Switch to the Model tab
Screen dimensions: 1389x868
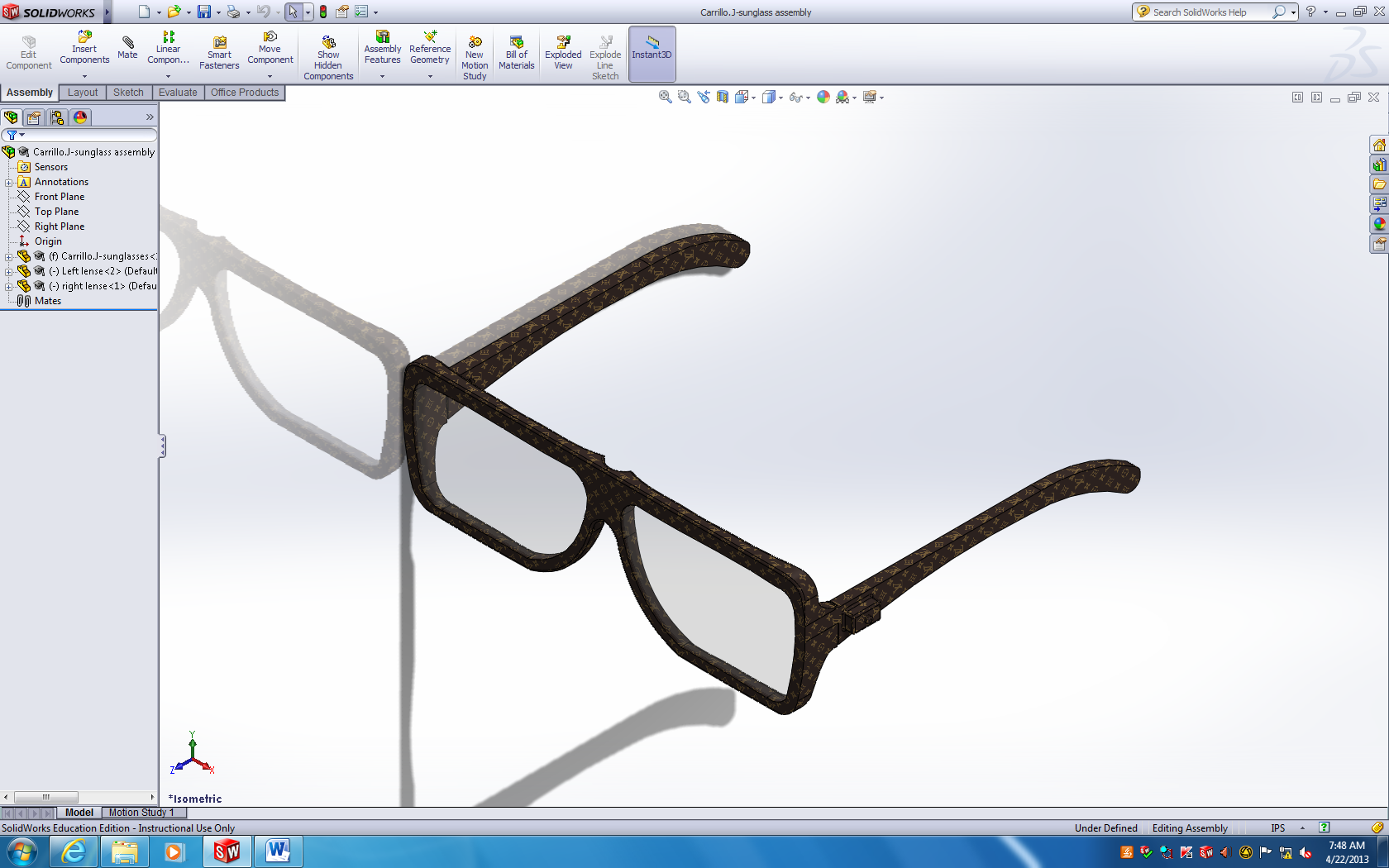click(79, 813)
